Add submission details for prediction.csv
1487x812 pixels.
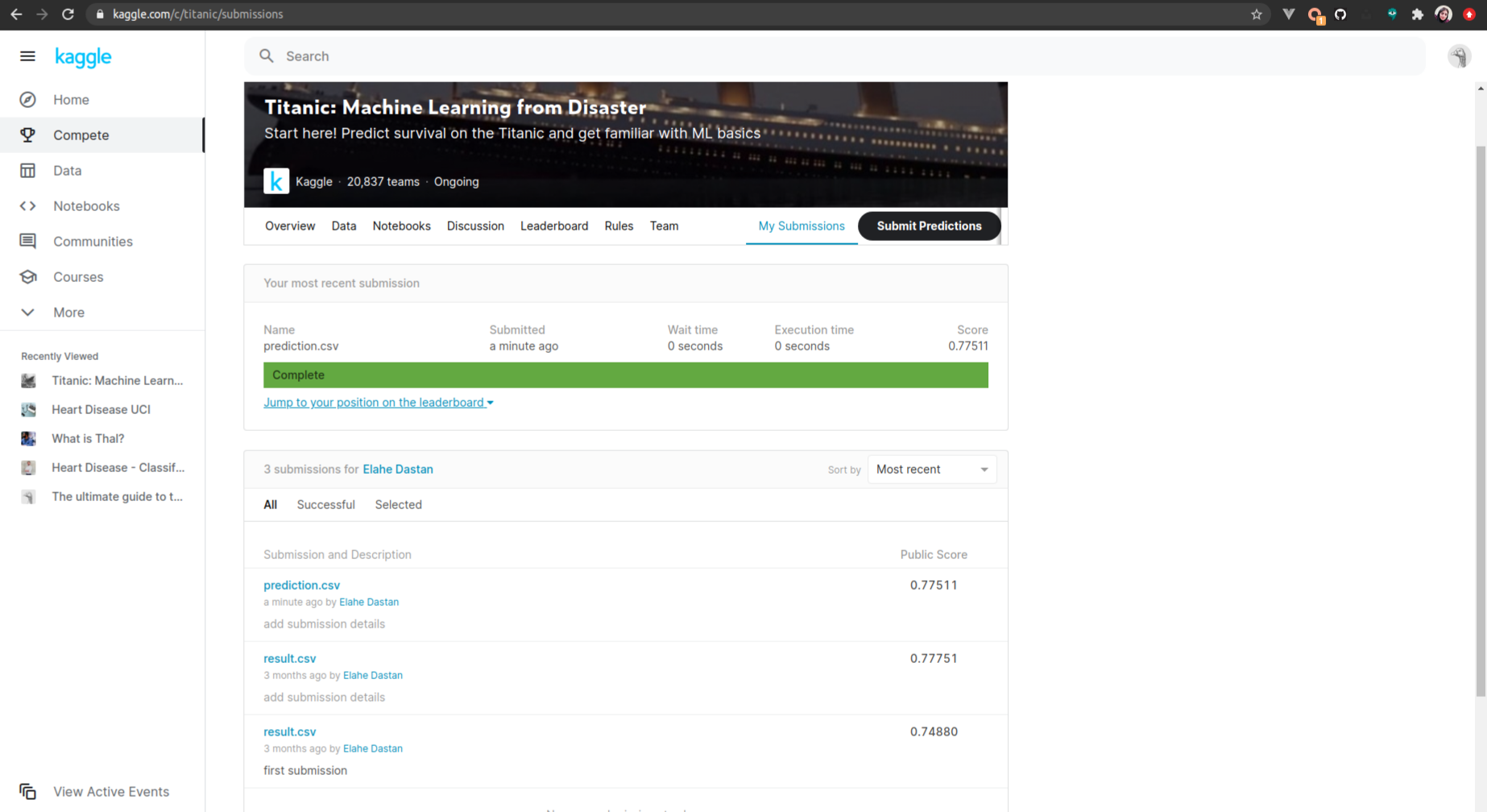click(324, 624)
